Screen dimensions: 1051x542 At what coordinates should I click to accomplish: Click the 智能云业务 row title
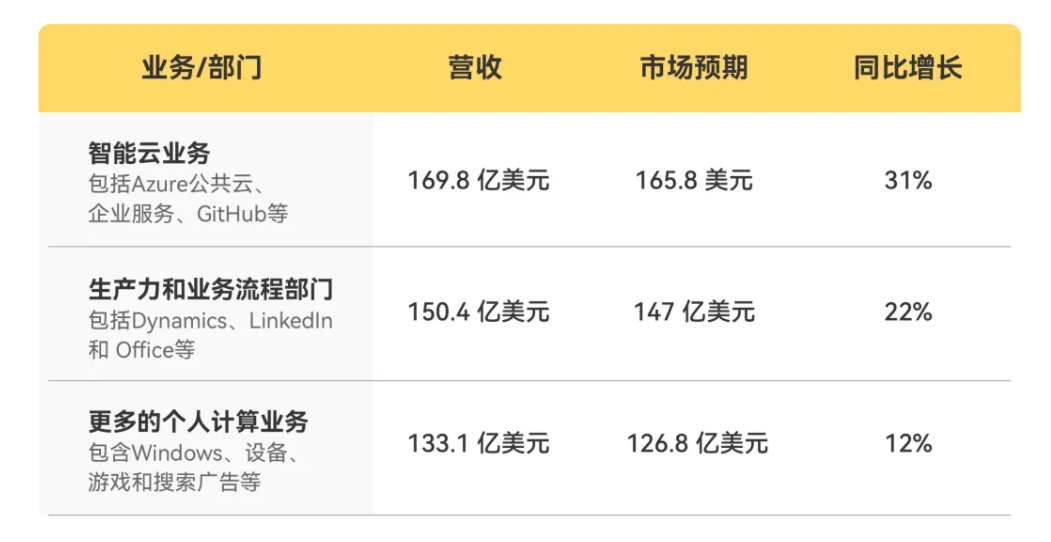click(149, 154)
